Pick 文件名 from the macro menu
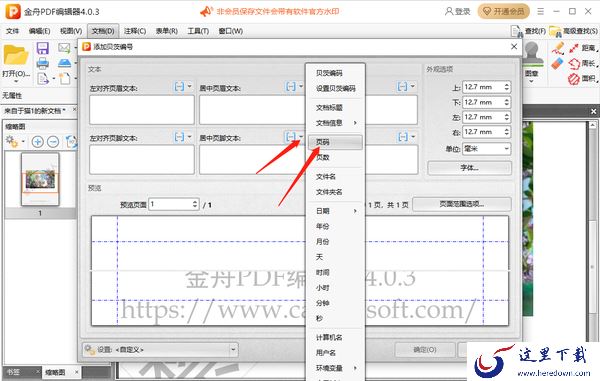 point(335,176)
